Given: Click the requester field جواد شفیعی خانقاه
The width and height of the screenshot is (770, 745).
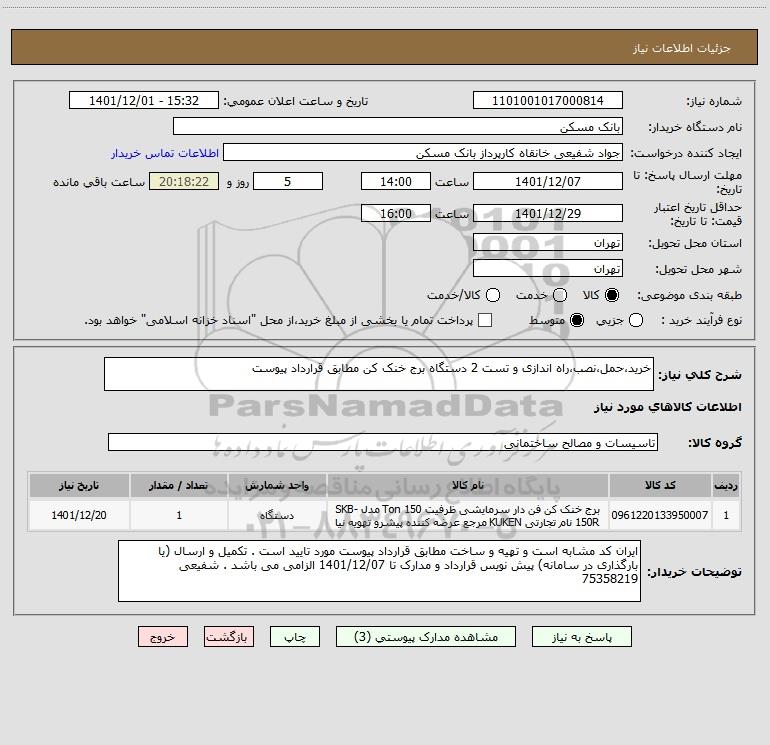Looking at the screenshot, I should coord(423,153).
